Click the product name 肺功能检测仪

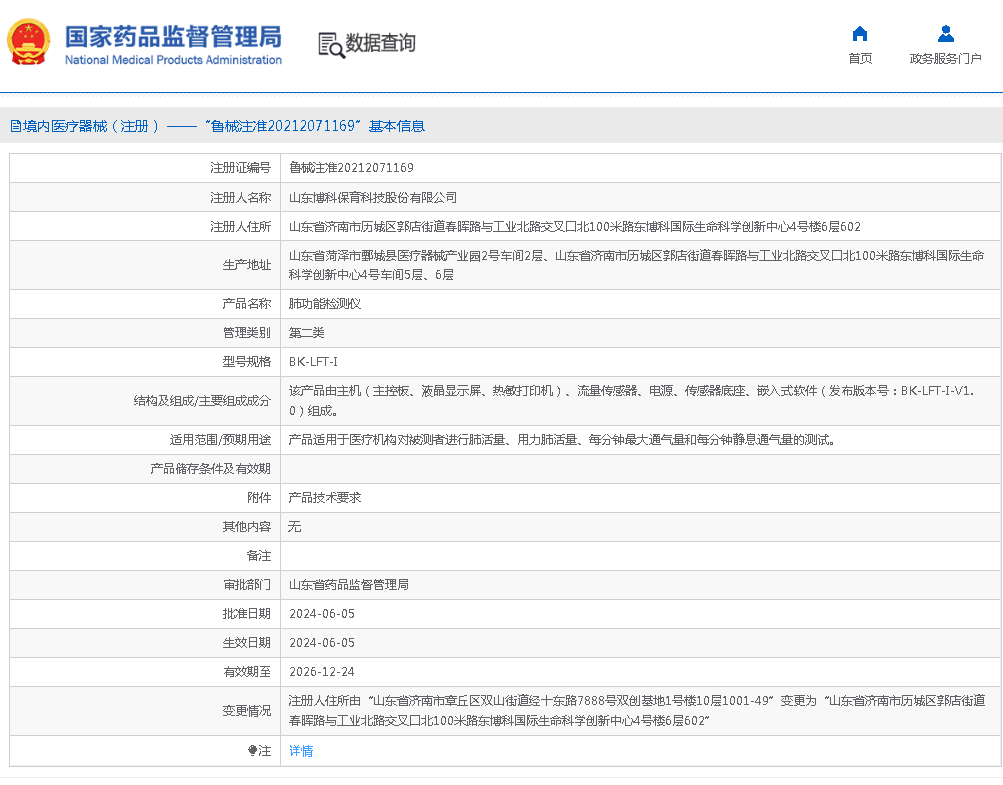325,304
